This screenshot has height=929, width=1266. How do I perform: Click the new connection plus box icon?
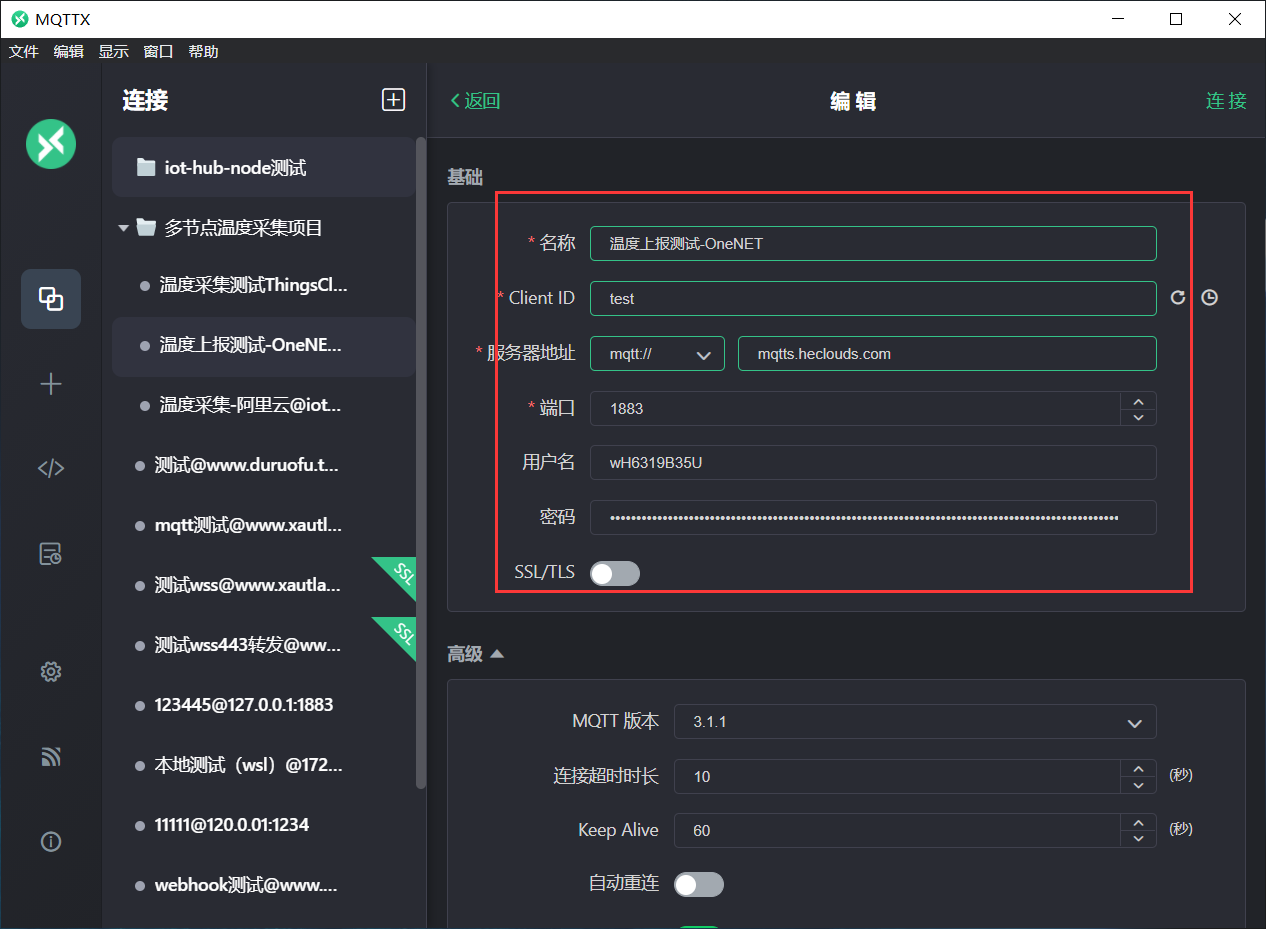point(393,99)
